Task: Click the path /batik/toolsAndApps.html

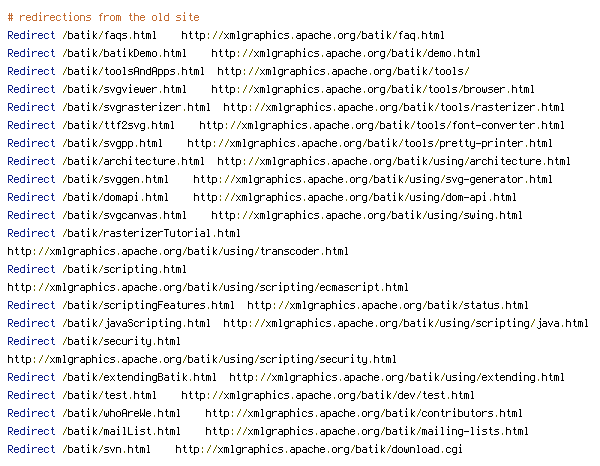Action: pyautogui.click(x=133, y=71)
